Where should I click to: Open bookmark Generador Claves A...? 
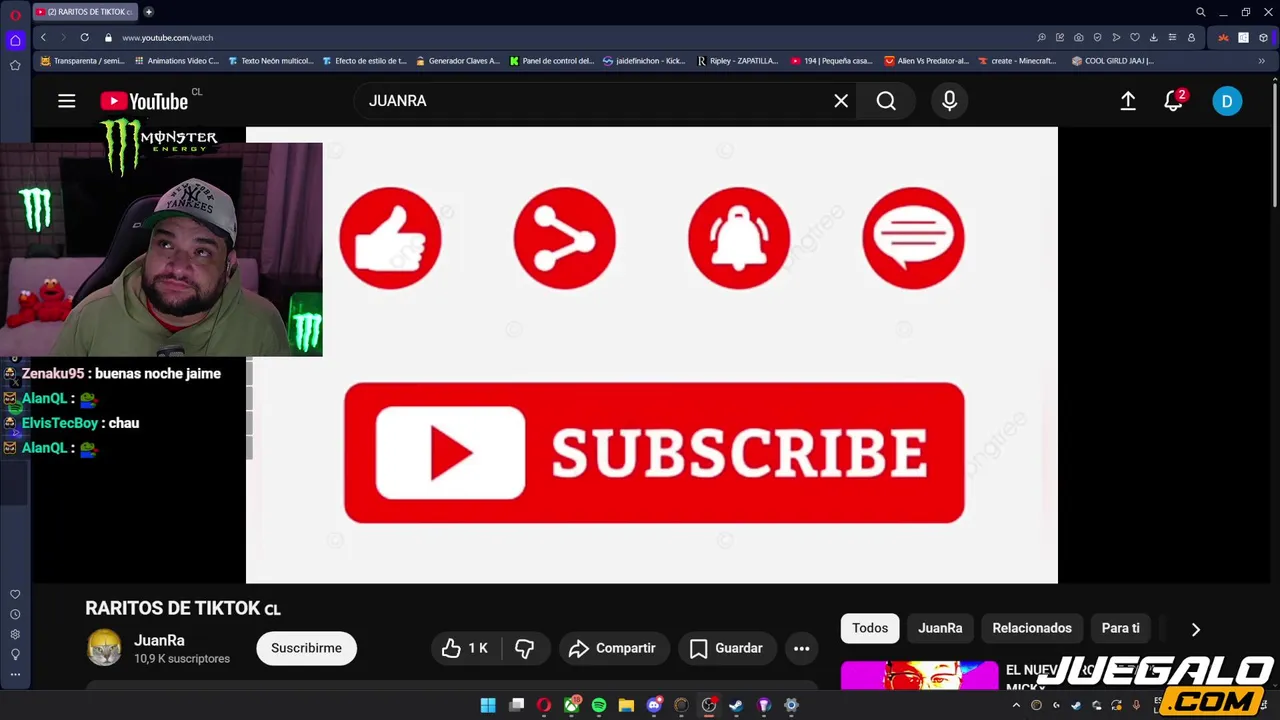(456, 61)
